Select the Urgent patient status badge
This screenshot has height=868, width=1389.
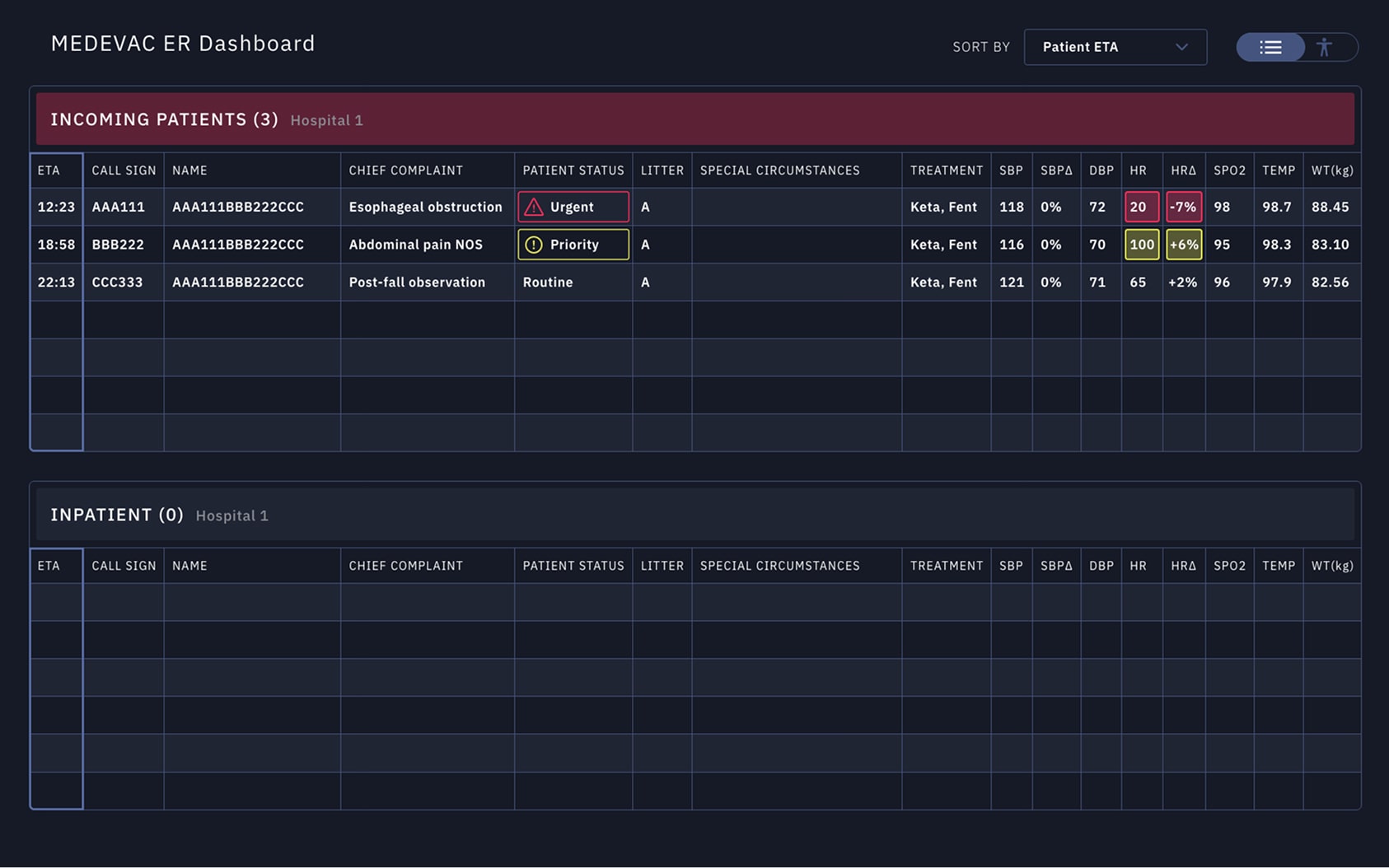(x=573, y=208)
